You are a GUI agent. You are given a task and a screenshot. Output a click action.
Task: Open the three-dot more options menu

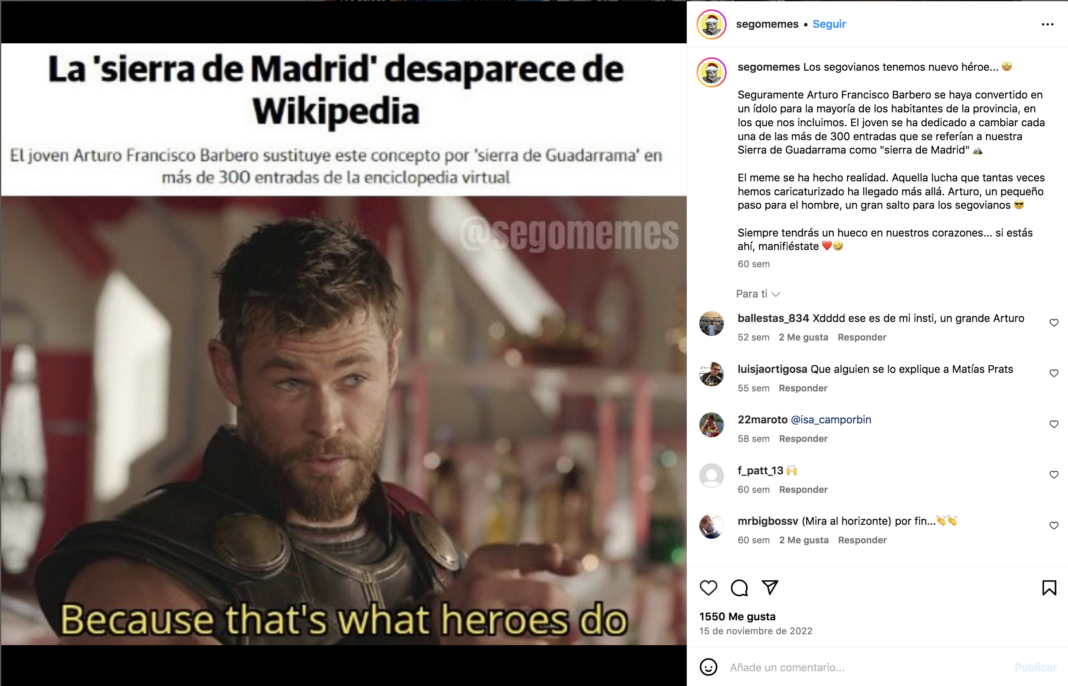pyautogui.click(x=1048, y=25)
